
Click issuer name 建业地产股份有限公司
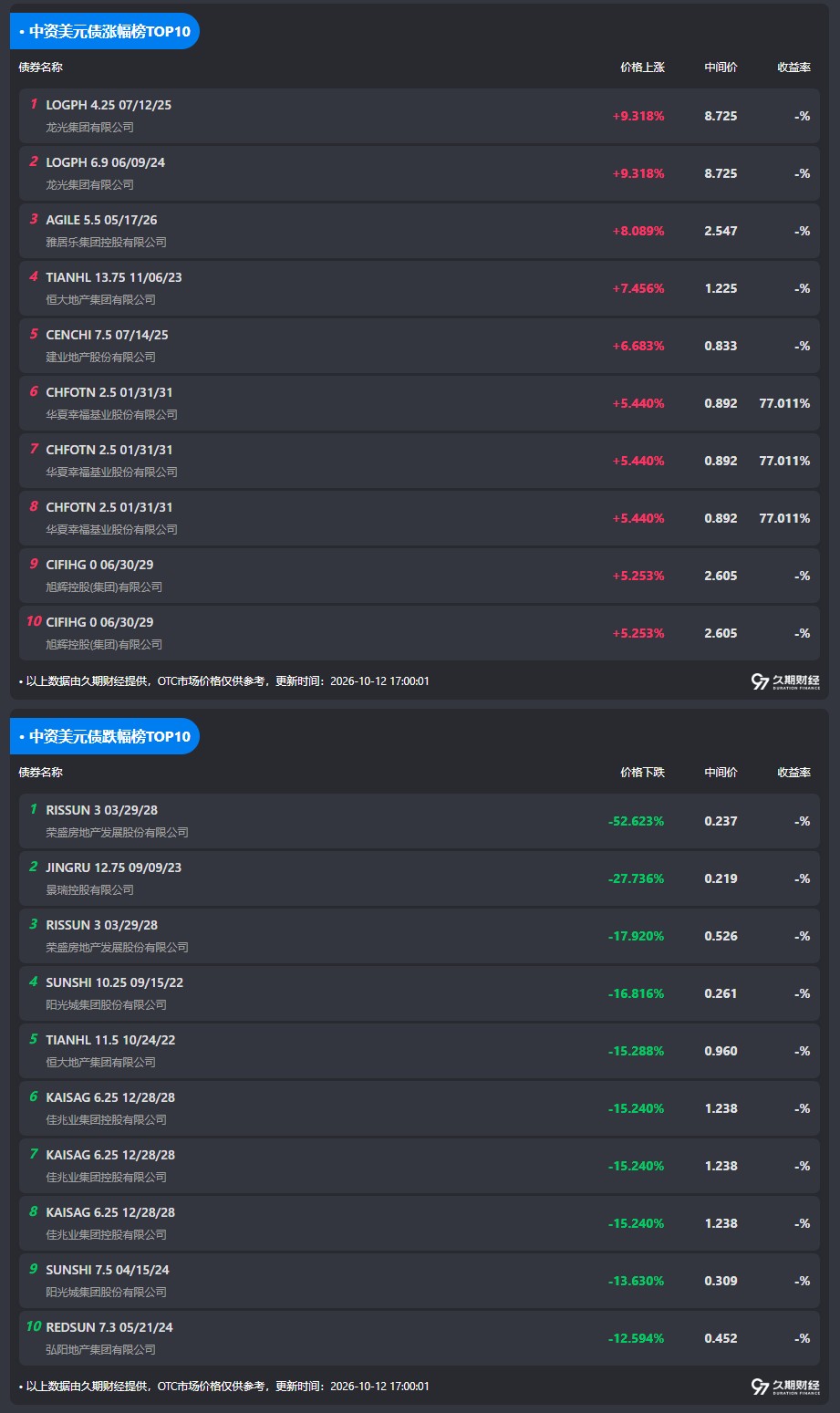[101, 358]
